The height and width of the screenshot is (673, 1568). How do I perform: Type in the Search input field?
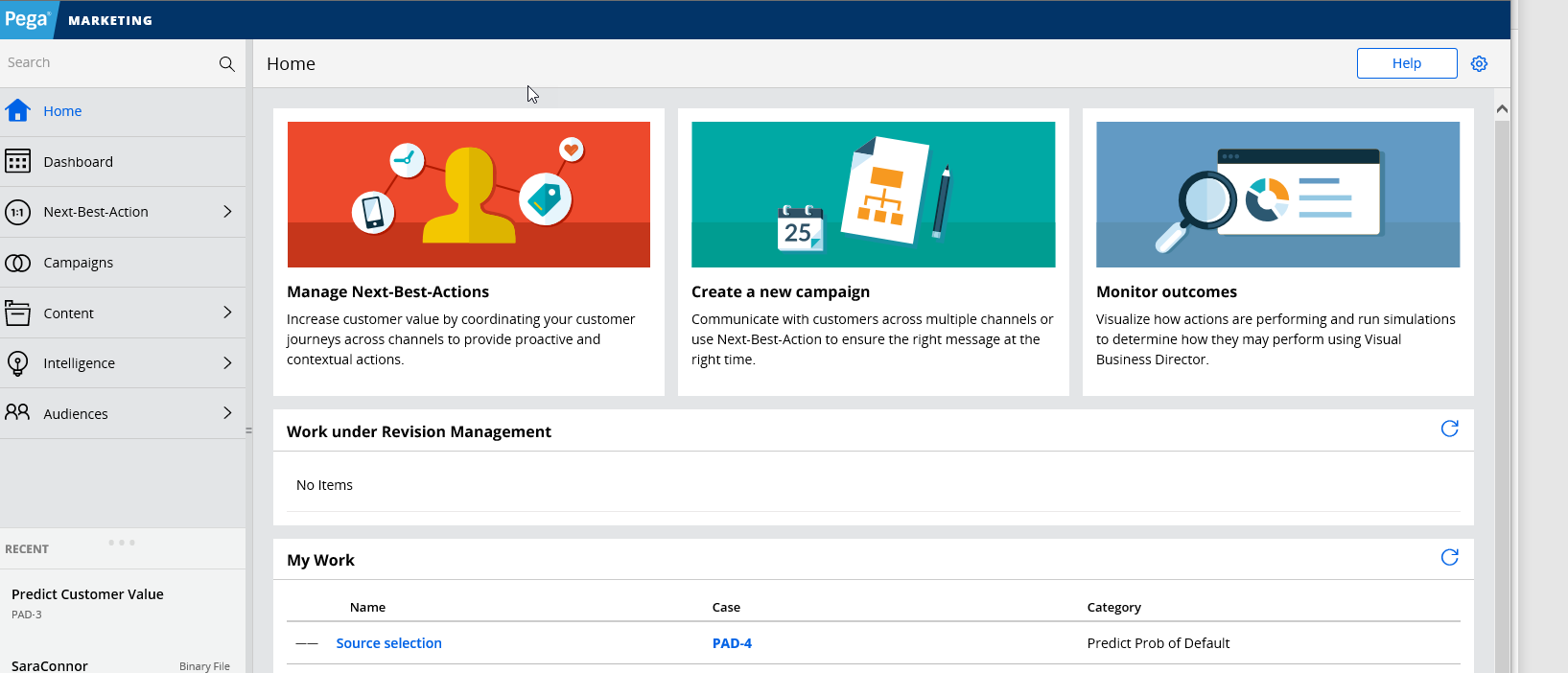pyautogui.click(x=105, y=63)
